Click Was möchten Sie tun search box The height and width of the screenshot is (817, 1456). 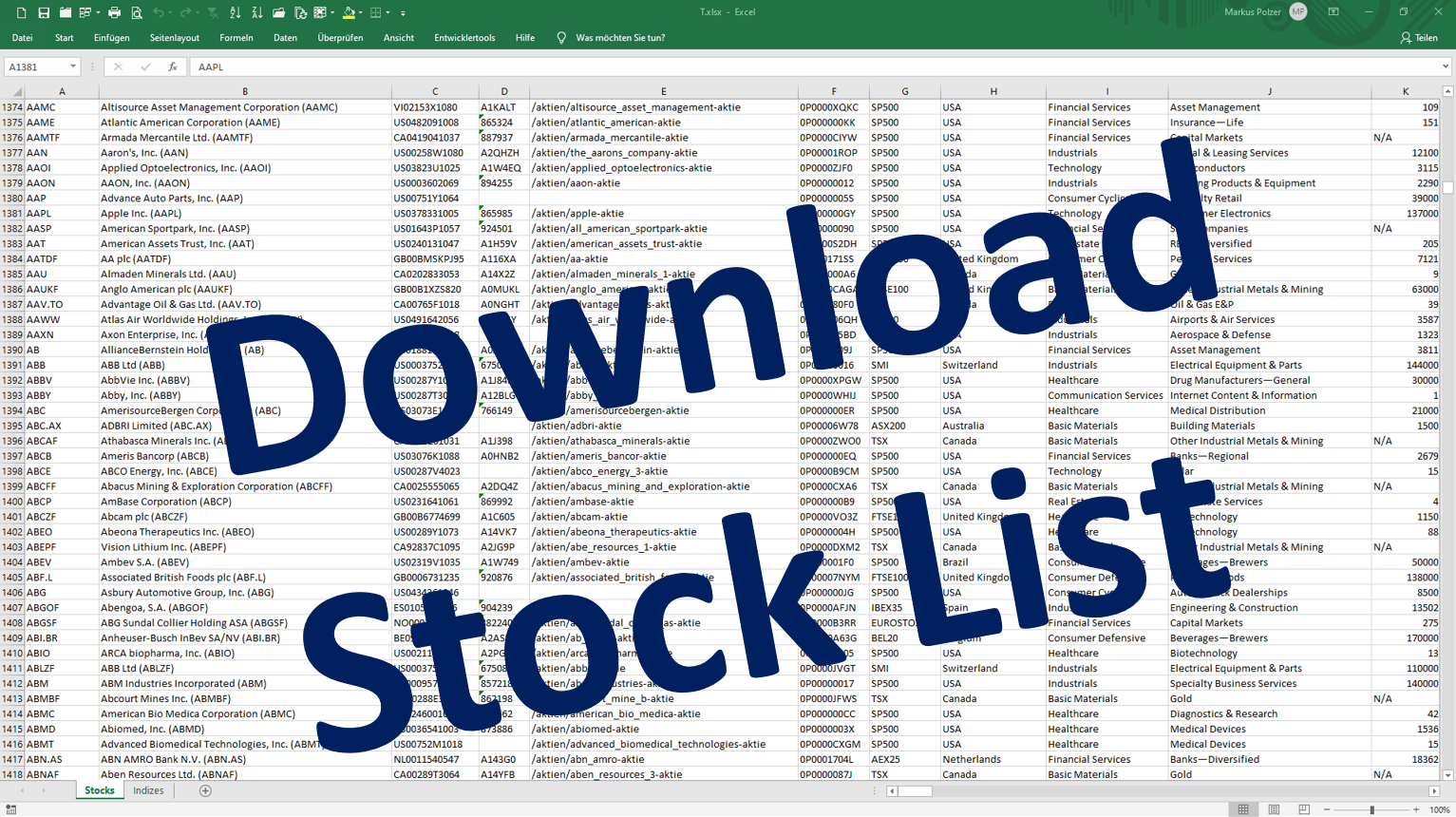(x=620, y=38)
